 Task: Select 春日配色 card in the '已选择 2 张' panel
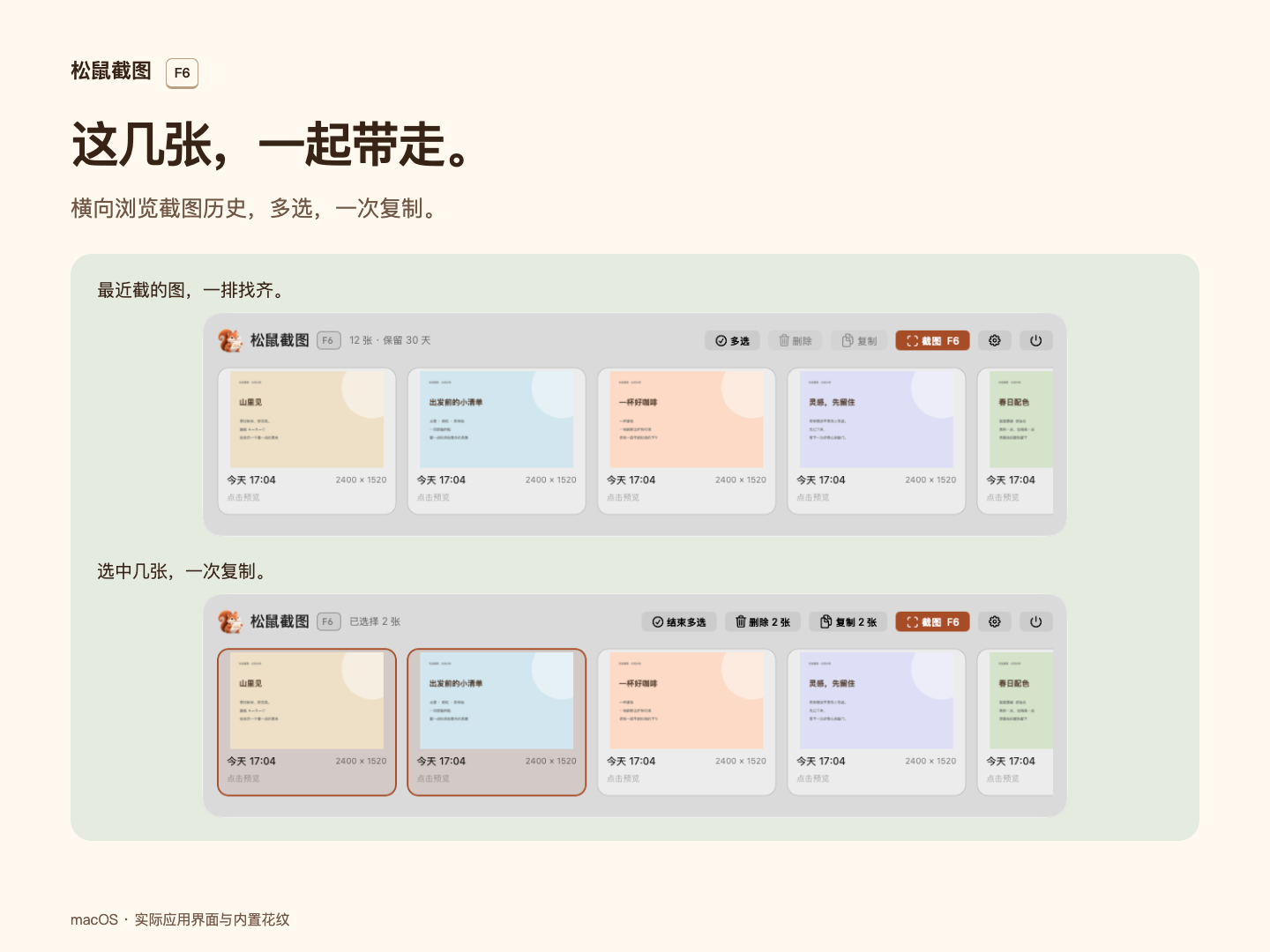pyautogui.click(x=1016, y=722)
